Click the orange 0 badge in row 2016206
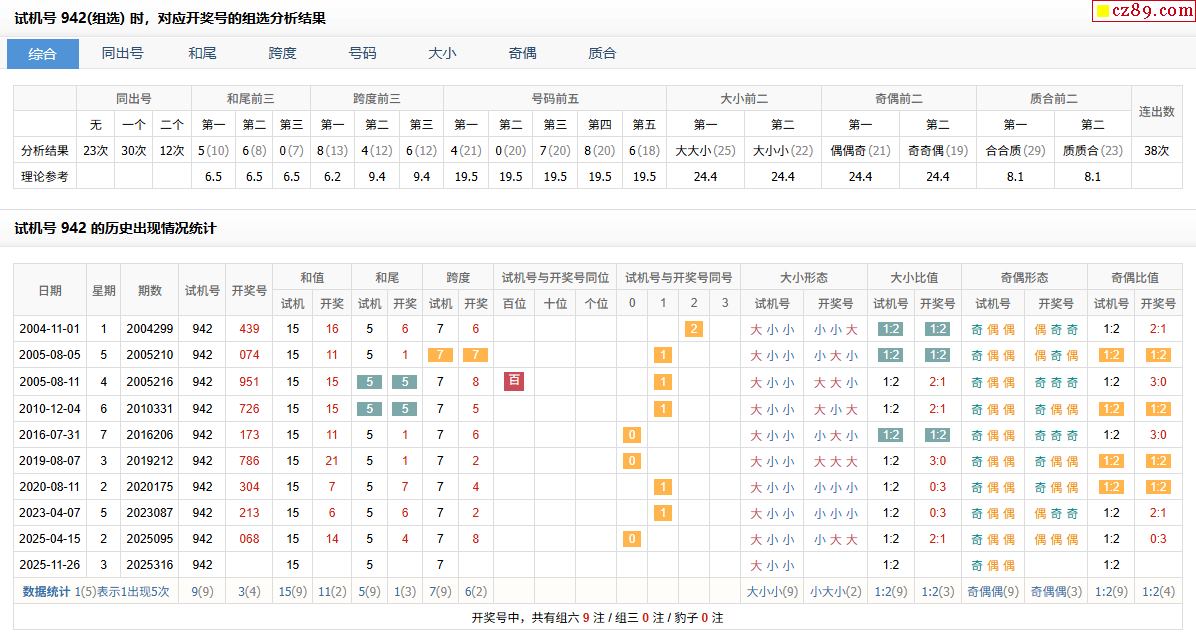The image size is (1196, 640). [x=631, y=435]
